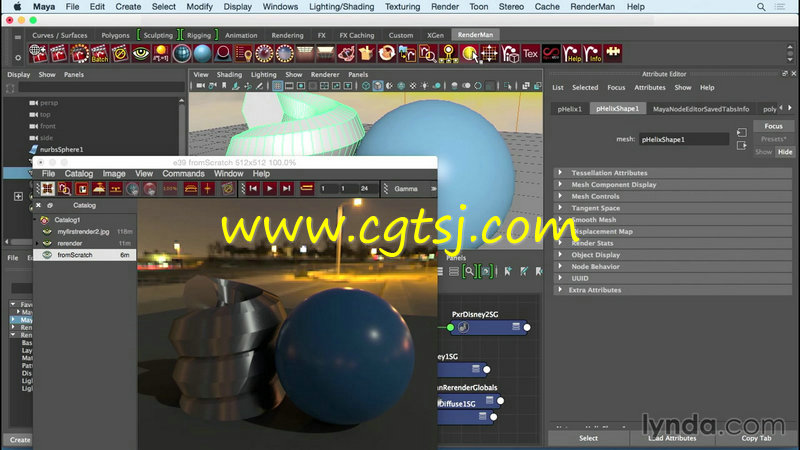Click the blue sphere material shelf icon

(x=203, y=54)
